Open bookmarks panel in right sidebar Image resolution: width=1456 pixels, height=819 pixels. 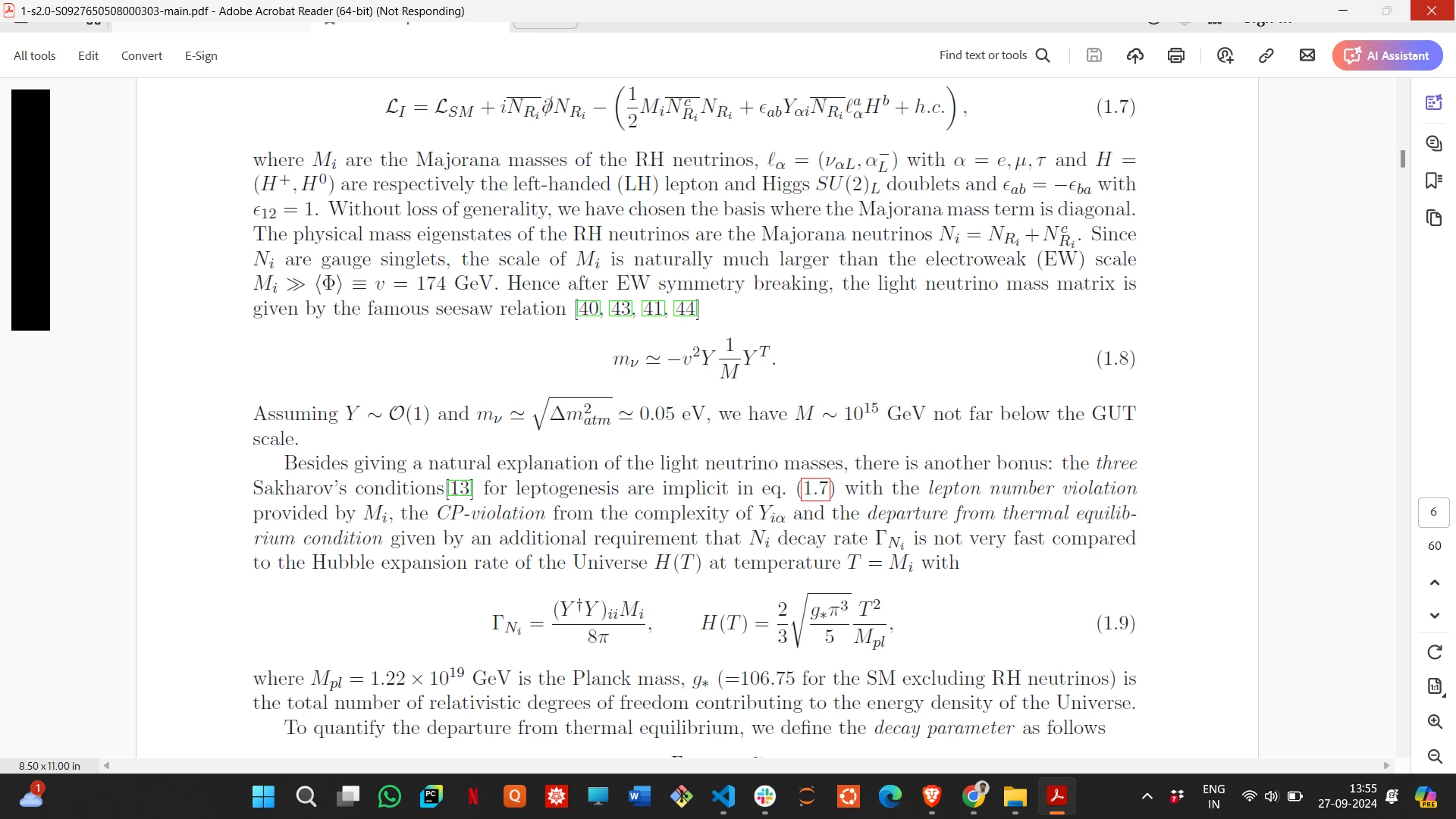tap(1433, 180)
